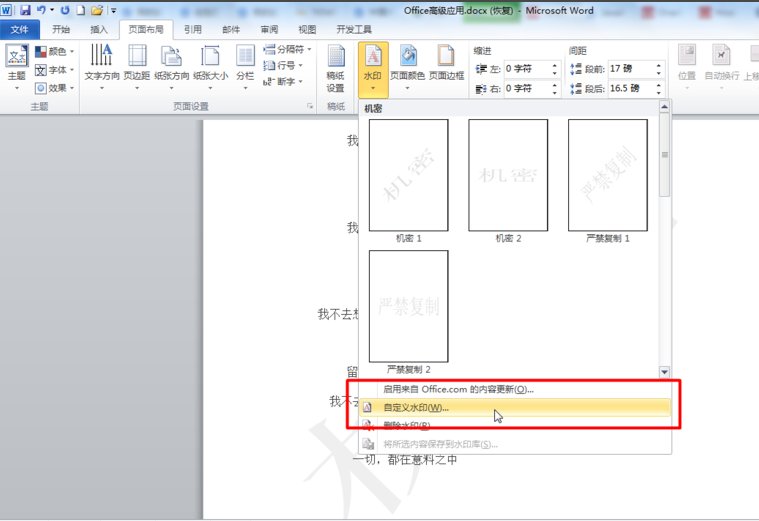This screenshot has width=759, height=521.
Task: Choose the 机密 1 watermark thumbnail
Action: tap(408, 175)
